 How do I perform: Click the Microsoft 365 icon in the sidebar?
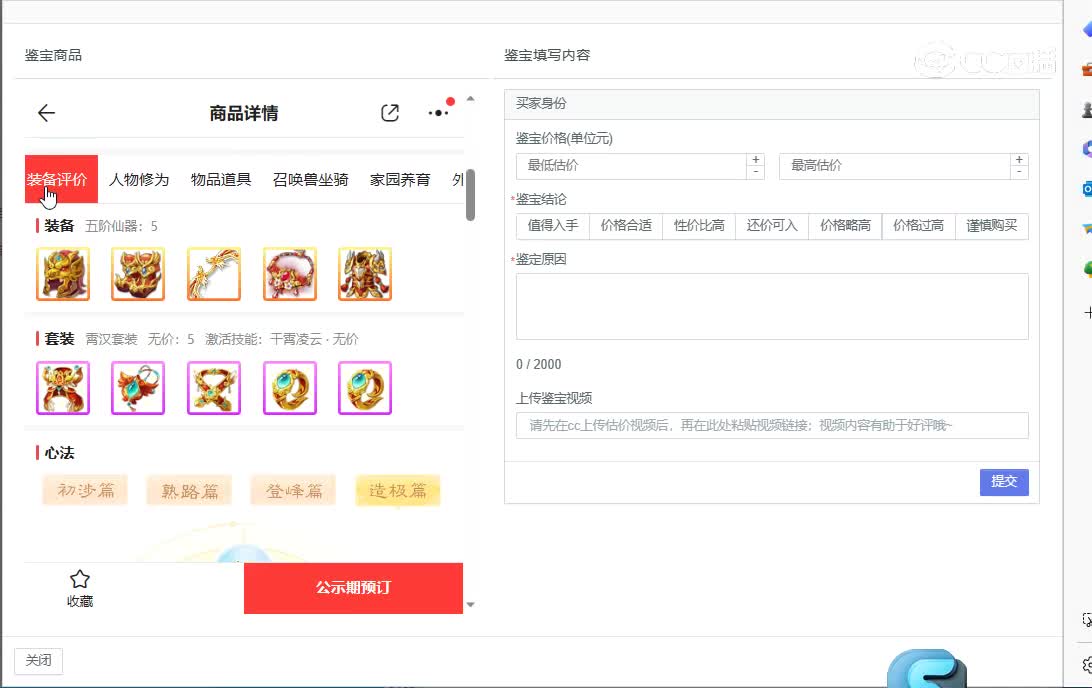(x=1086, y=150)
